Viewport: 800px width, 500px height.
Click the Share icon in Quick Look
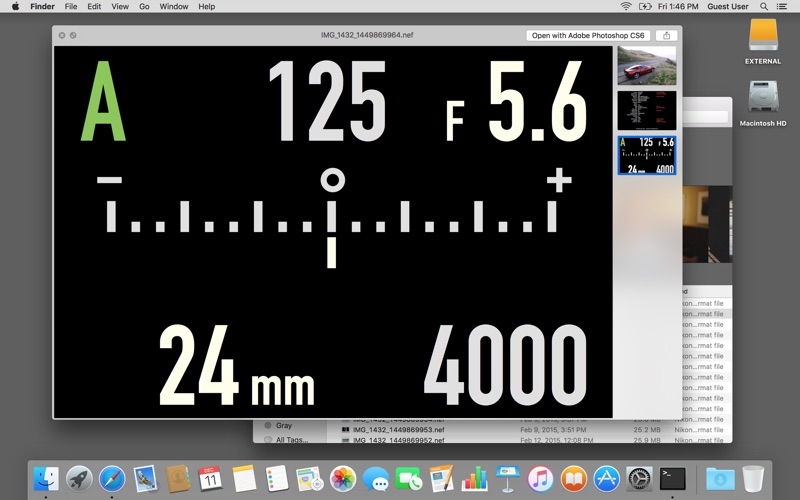[x=666, y=35]
